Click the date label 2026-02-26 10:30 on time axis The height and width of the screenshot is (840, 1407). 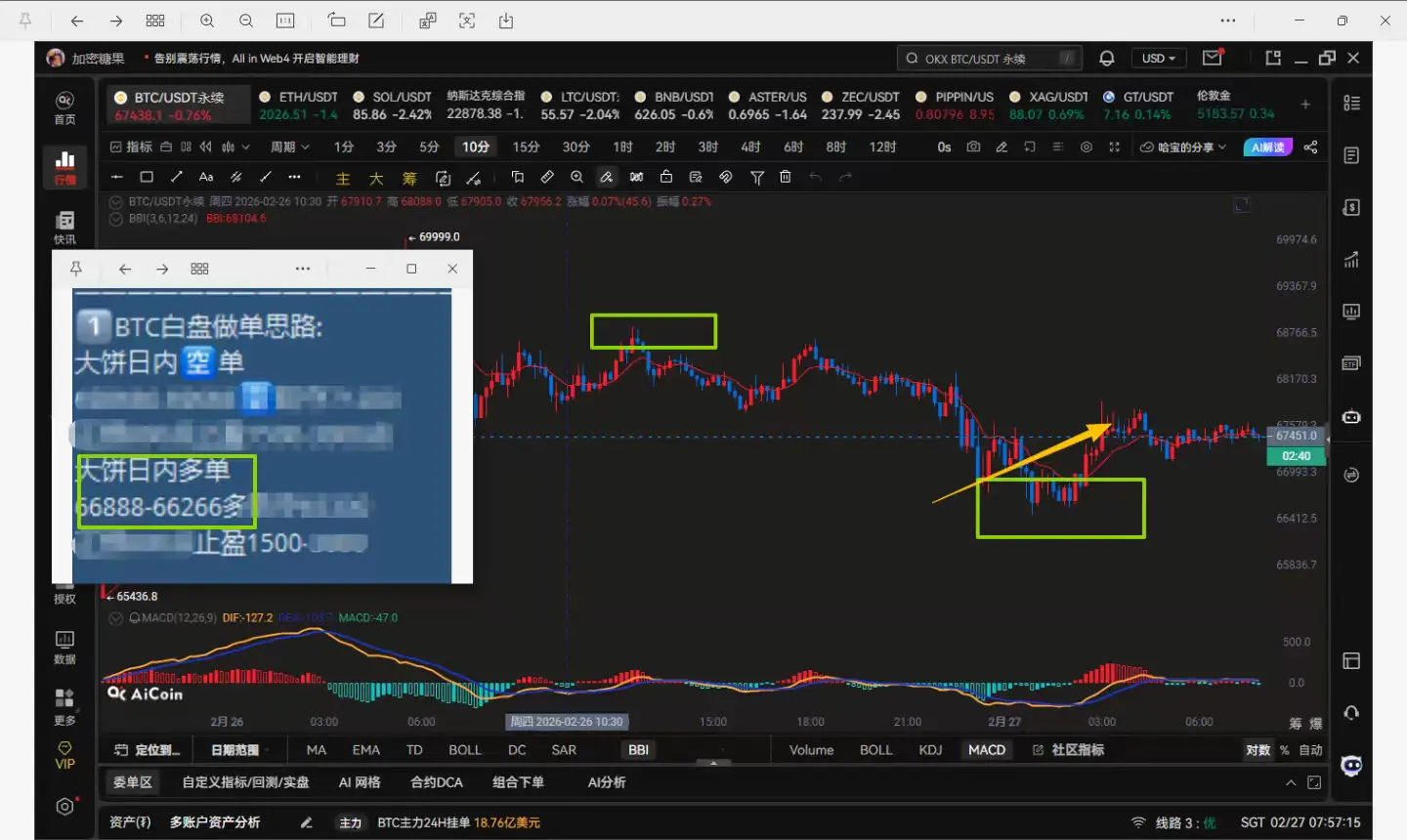(x=567, y=722)
